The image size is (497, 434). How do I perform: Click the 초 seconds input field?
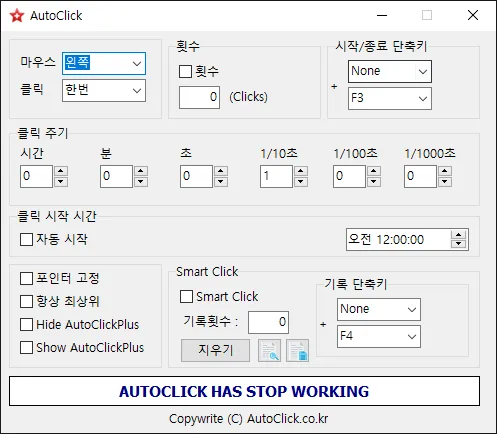pyautogui.click(x=196, y=176)
